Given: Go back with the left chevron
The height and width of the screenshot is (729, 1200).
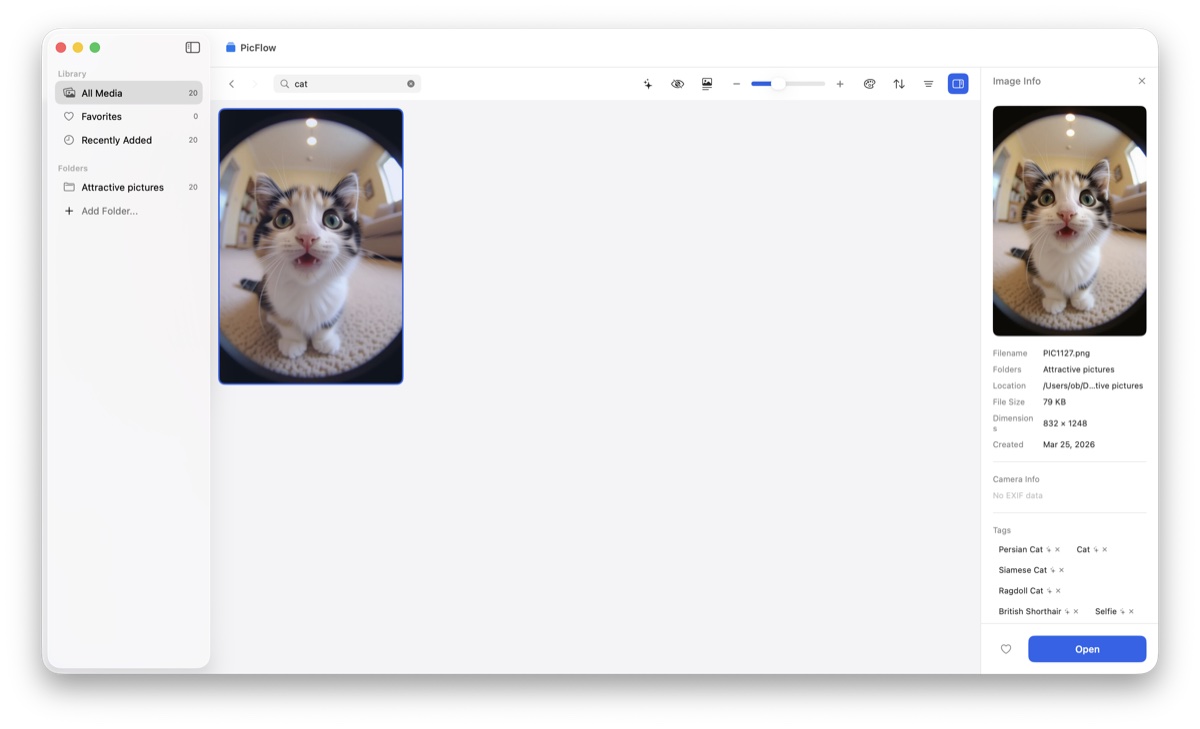Looking at the screenshot, I should (232, 84).
